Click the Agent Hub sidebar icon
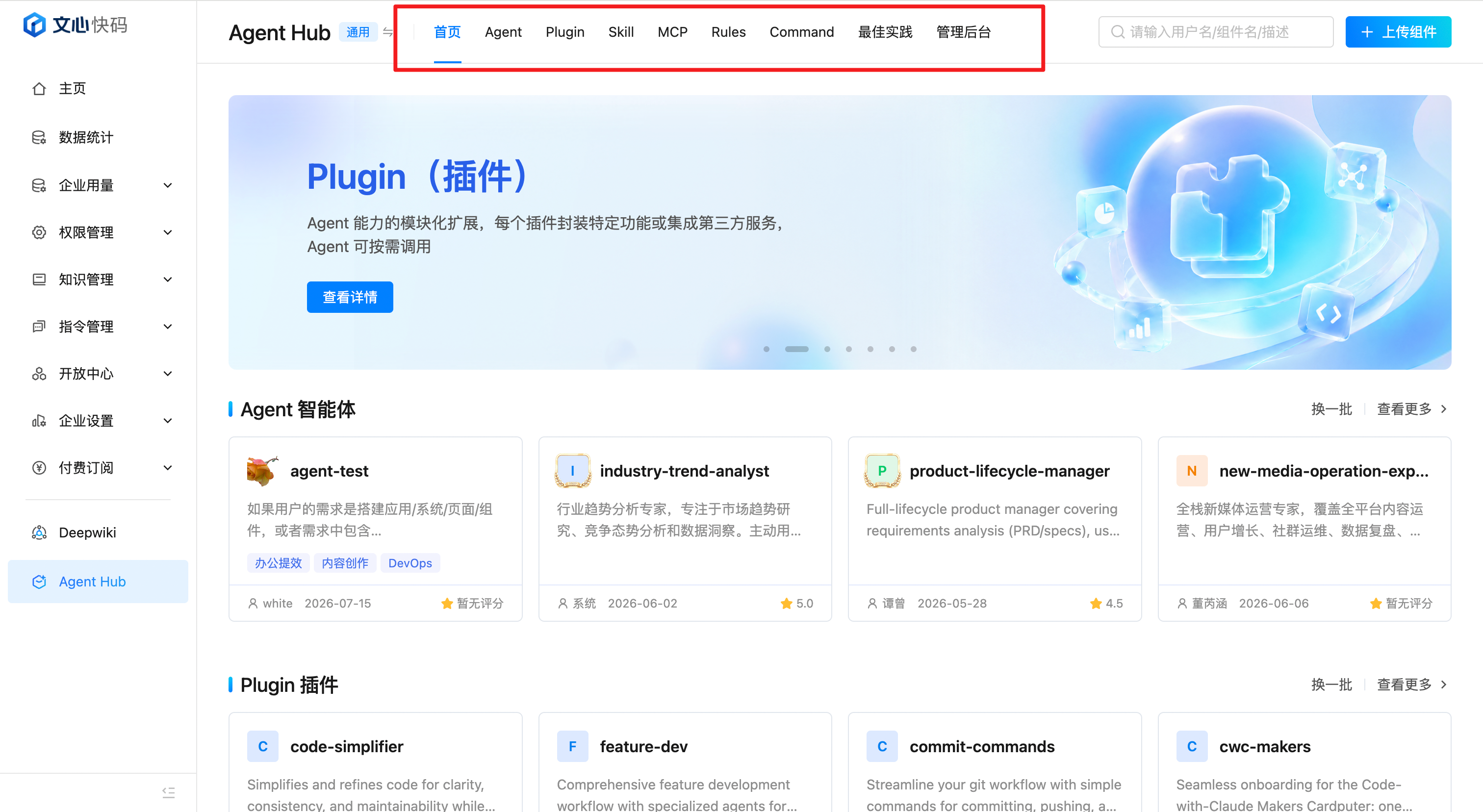The image size is (1483, 812). (x=39, y=582)
